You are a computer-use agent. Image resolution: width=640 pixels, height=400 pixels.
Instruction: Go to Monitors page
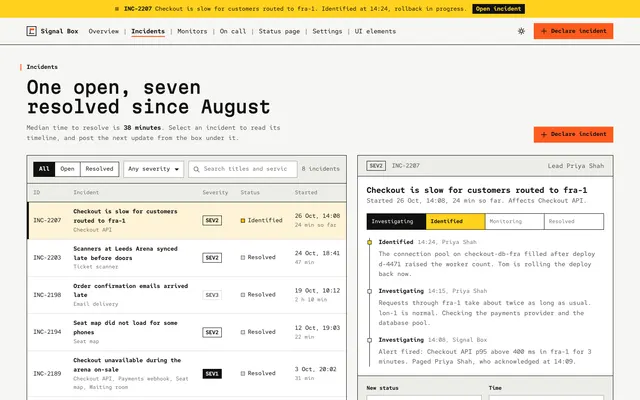click(192, 31)
